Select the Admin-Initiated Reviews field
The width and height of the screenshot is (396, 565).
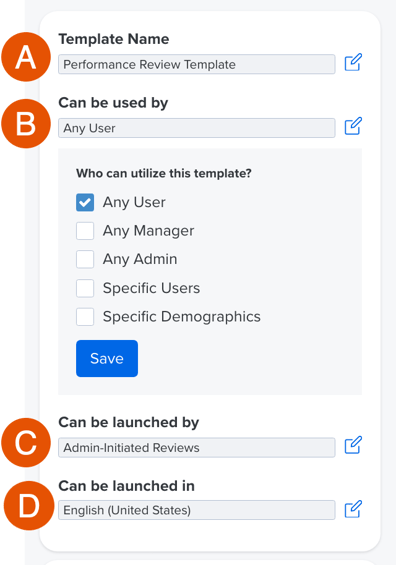[x=197, y=448]
